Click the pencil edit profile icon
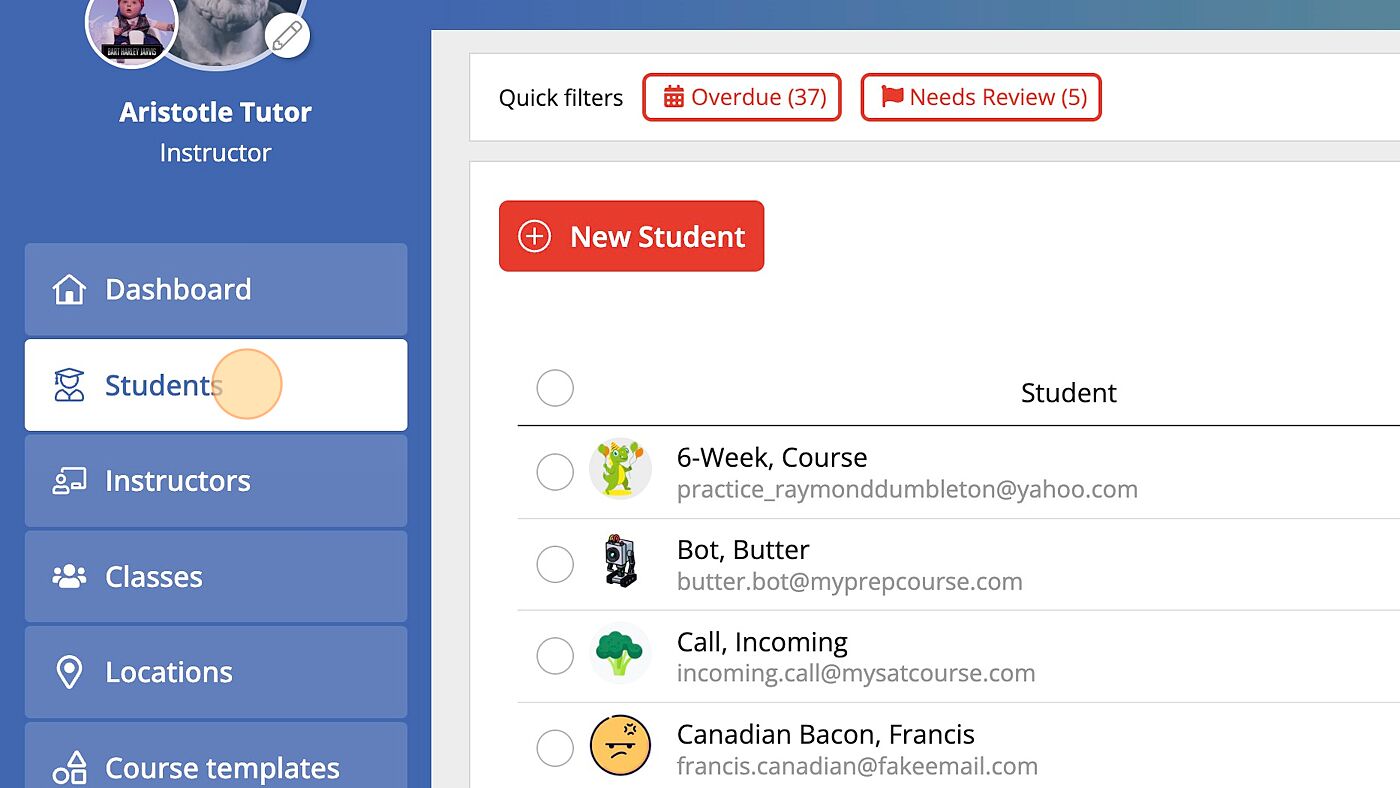Image resolution: width=1400 pixels, height=788 pixels. [x=287, y=36]
